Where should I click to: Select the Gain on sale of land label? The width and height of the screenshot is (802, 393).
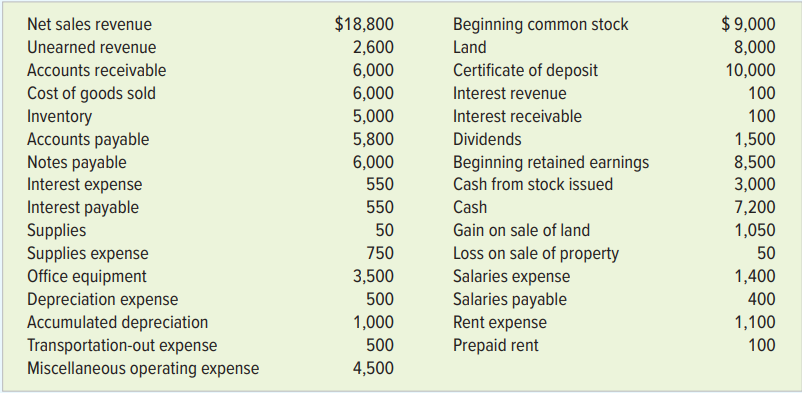click(521, 231)
